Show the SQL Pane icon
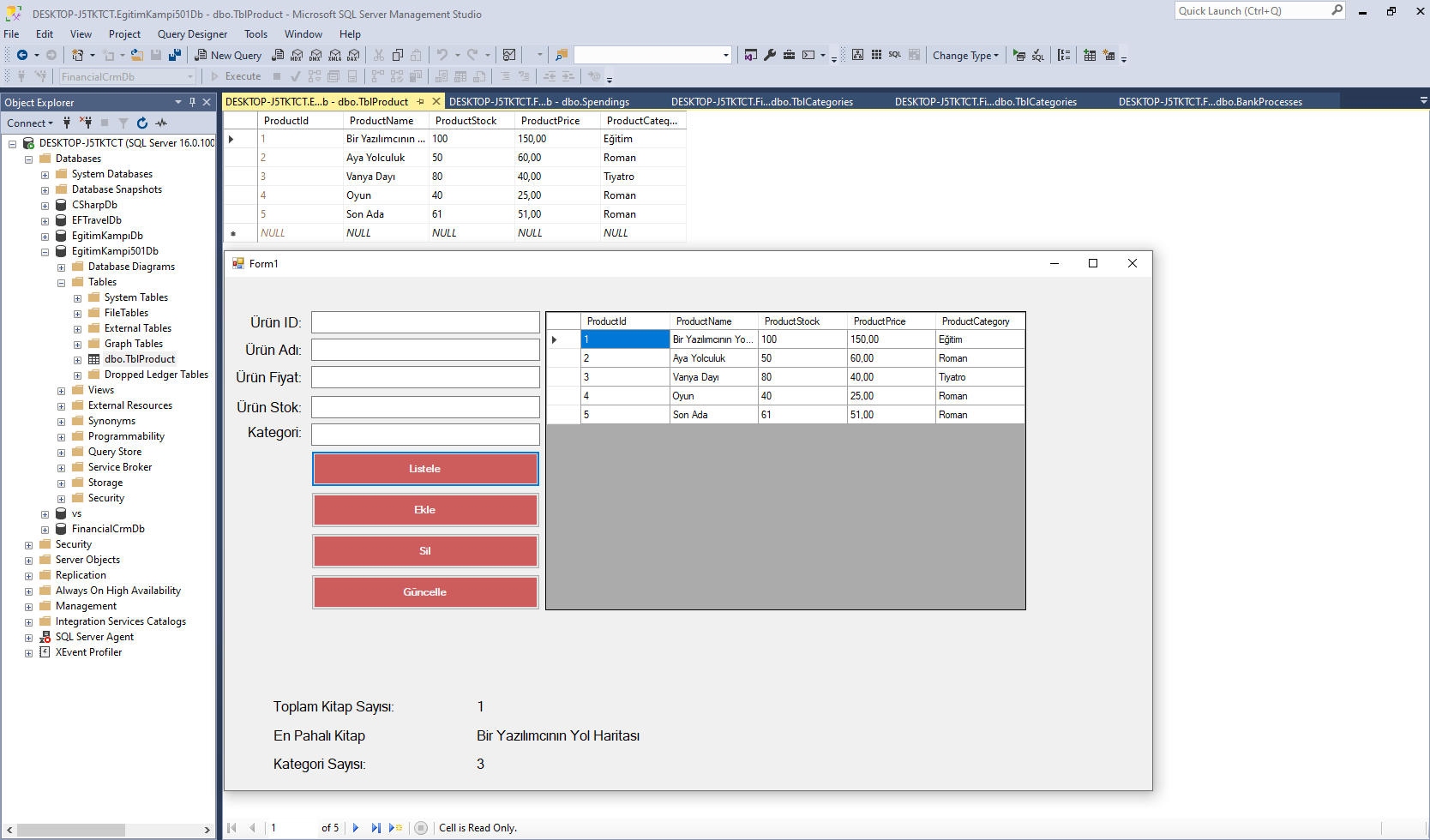1430x840 pixels. click(x=895, y=55)
